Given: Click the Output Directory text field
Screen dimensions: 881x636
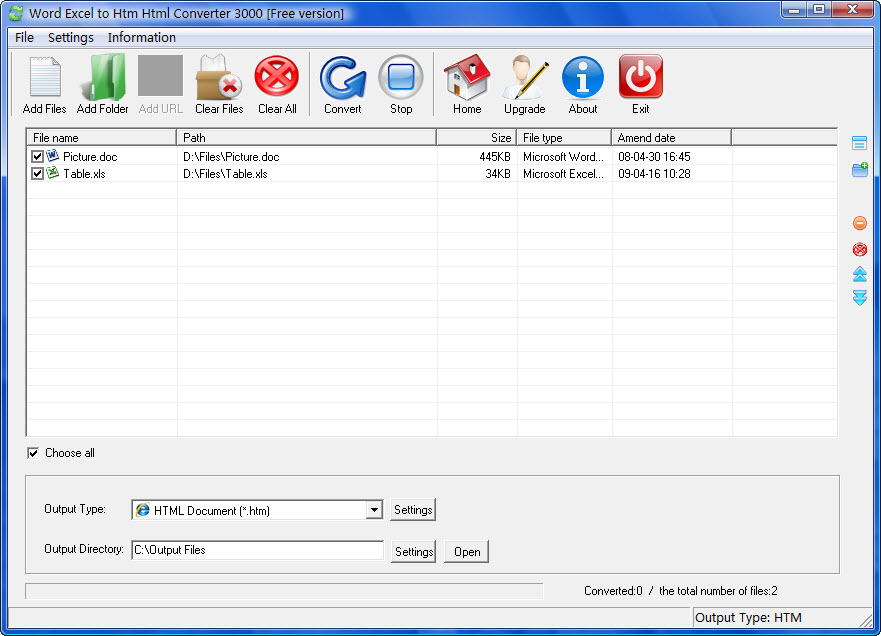Looking at the screenshot, I should point(257,550).
